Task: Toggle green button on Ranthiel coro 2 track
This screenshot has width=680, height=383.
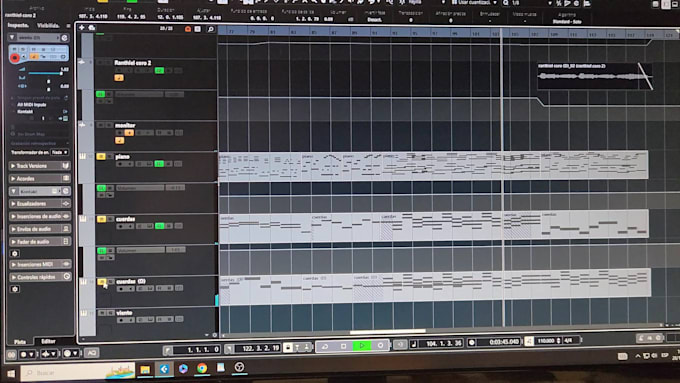Action: coord(159,70)
